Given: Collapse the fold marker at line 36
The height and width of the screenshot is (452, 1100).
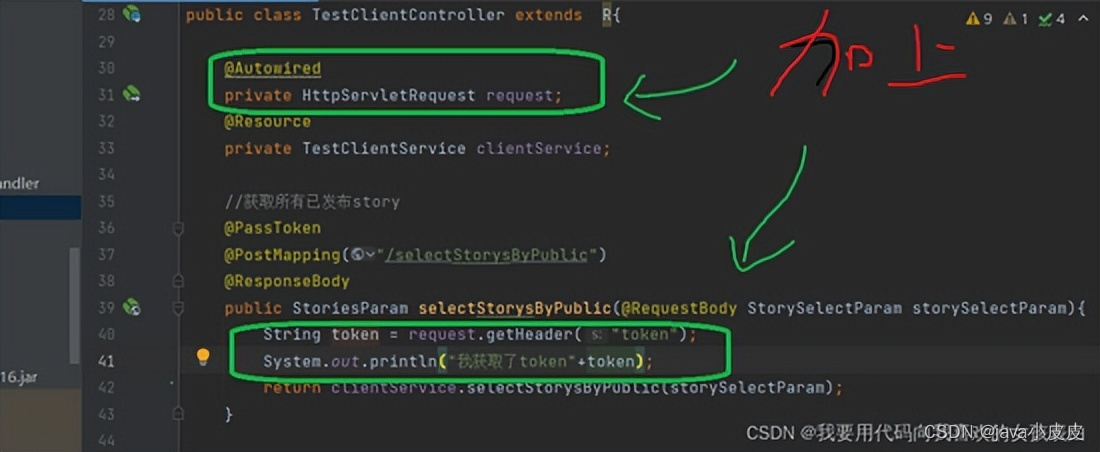Looking at the screenshot, I should pyautogui.click(x=178, y=228).
